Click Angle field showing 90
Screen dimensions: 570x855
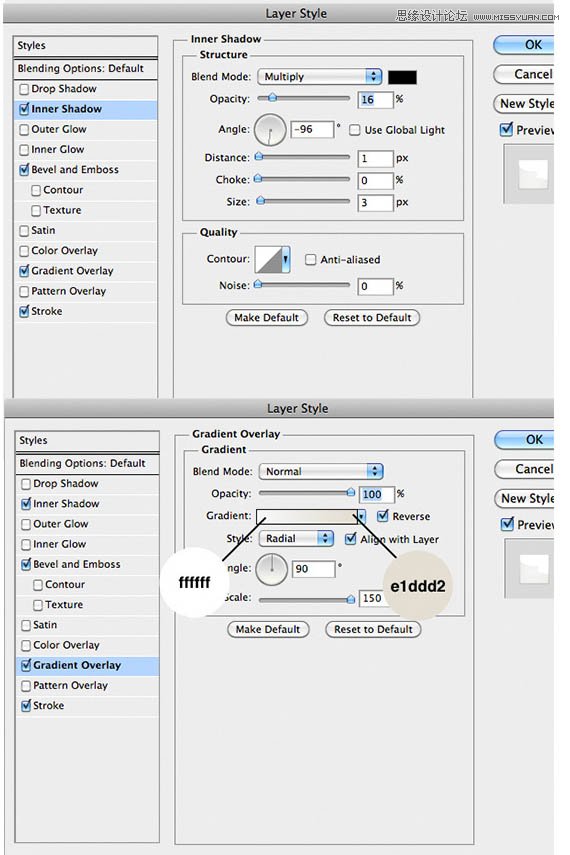coord(314,569)
